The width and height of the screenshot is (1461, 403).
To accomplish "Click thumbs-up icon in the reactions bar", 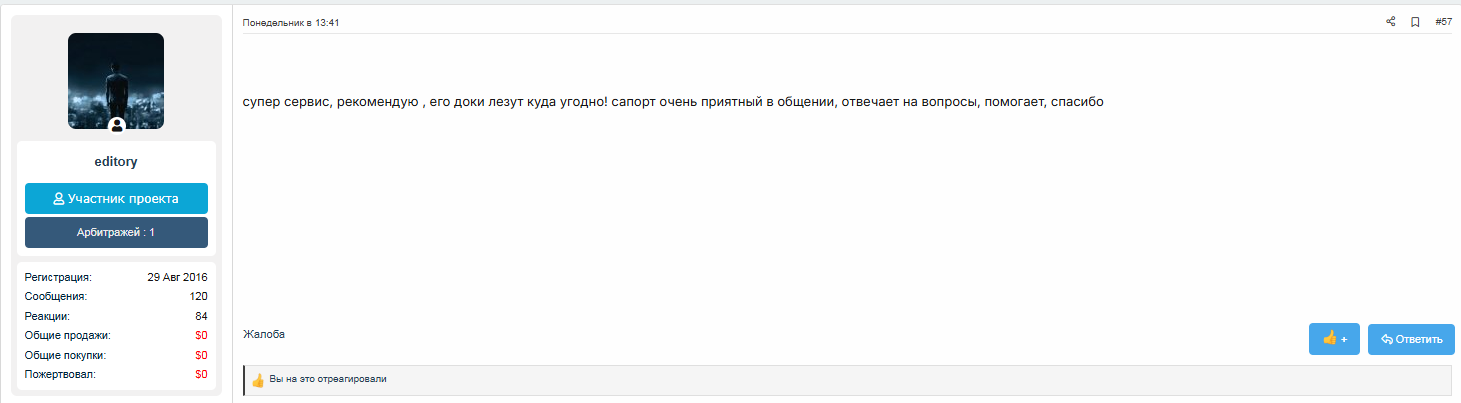I will coord(258,380).
